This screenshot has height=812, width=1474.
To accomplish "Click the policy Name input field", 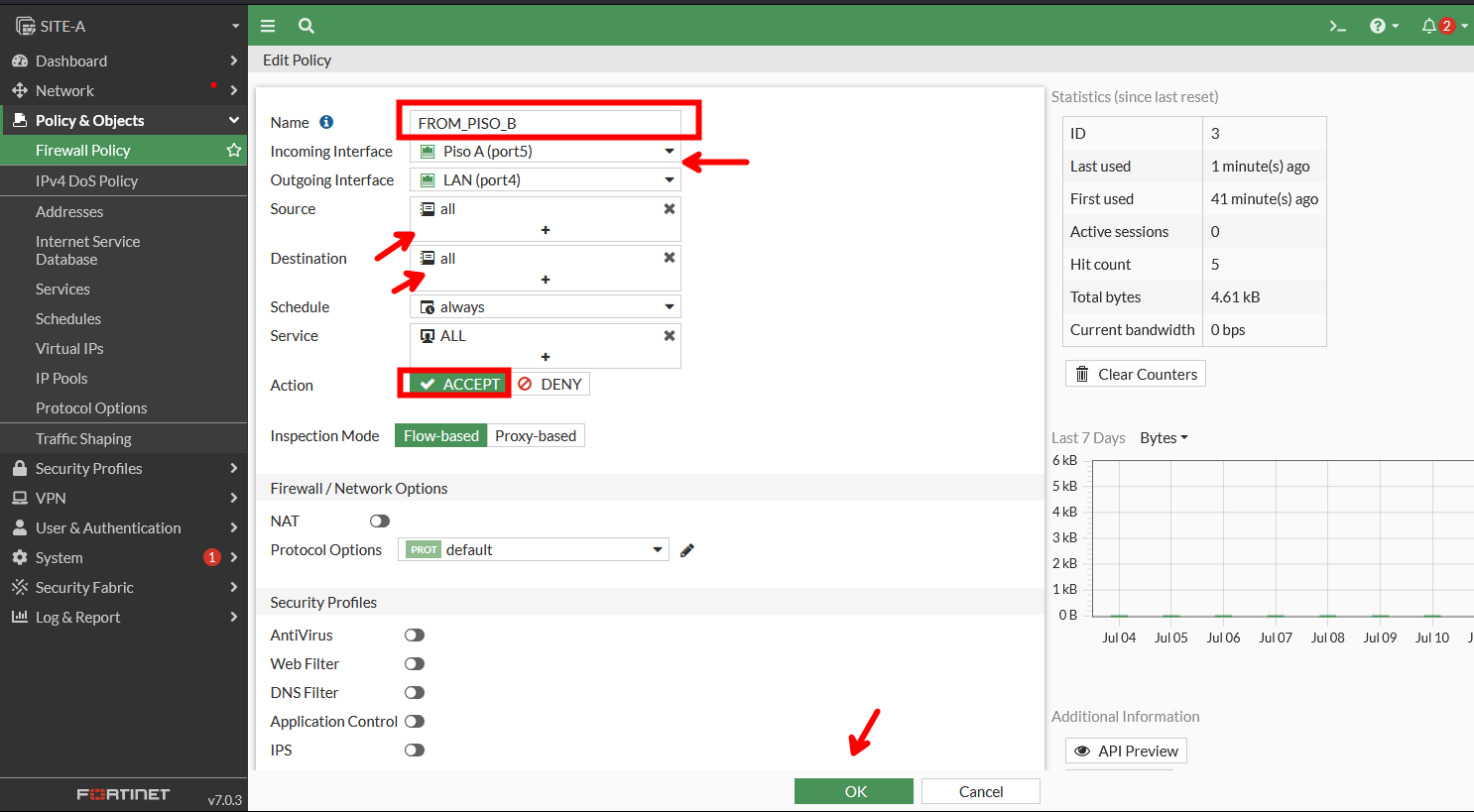I will (546, 123).
